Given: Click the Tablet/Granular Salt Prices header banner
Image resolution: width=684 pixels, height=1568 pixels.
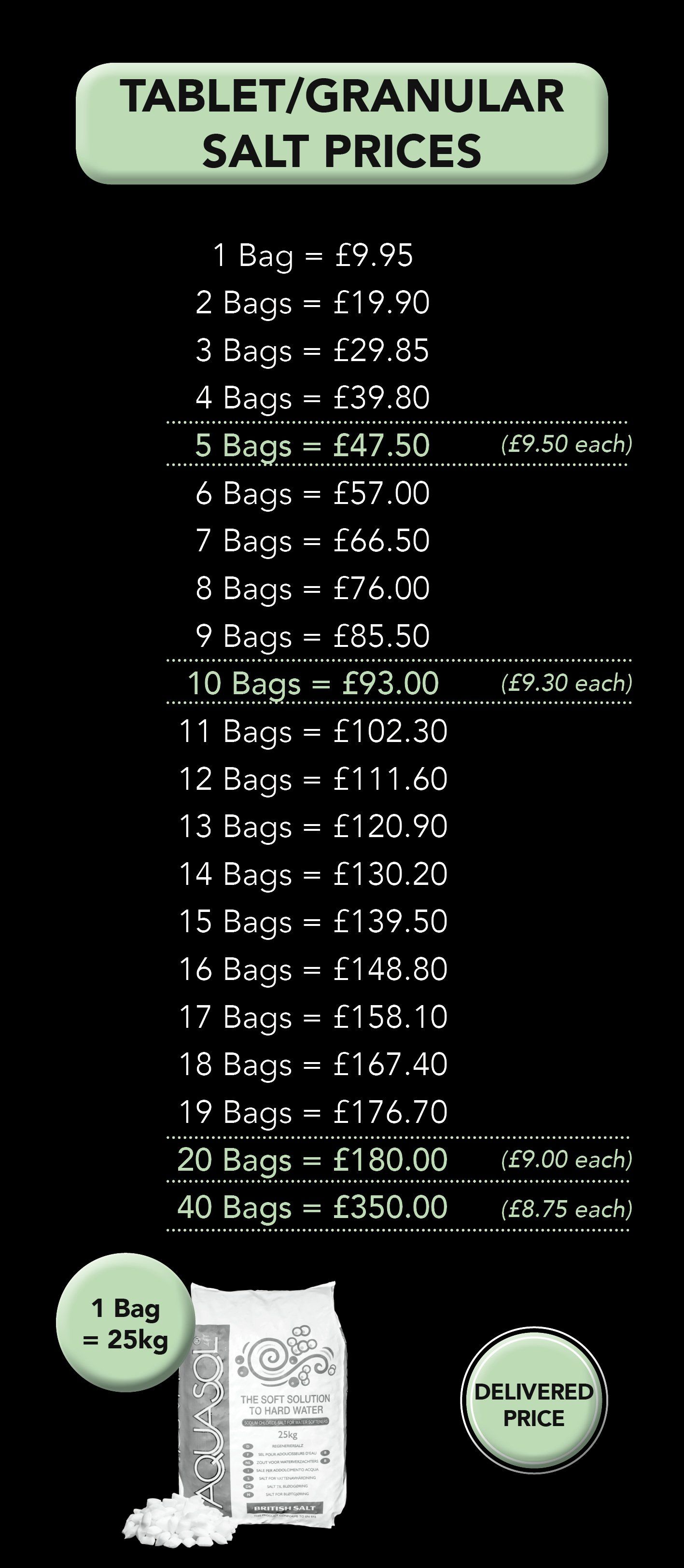Looking at the screenshot, I should pyautogui.click(x=341, y=124).
